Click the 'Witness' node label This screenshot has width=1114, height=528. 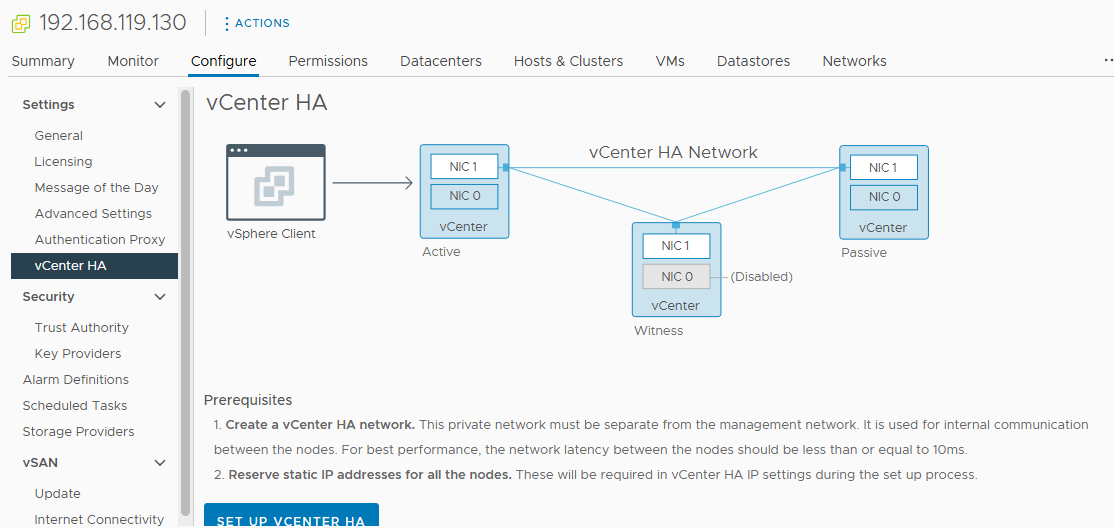pyautogui.click(x=659, y=330)
